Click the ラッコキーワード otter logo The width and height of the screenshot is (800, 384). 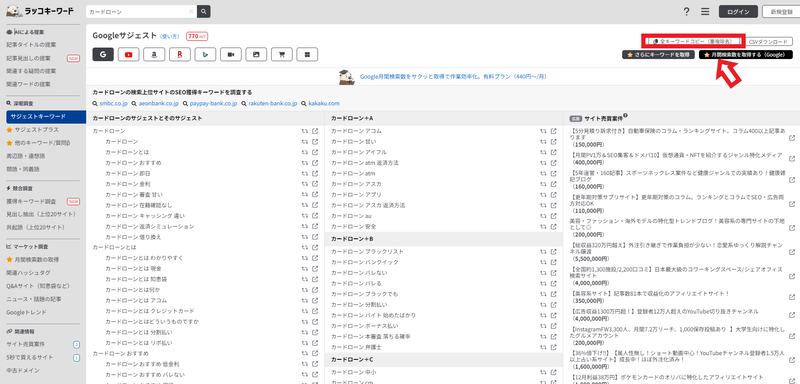pyautogui.click(x=40, y=11)
